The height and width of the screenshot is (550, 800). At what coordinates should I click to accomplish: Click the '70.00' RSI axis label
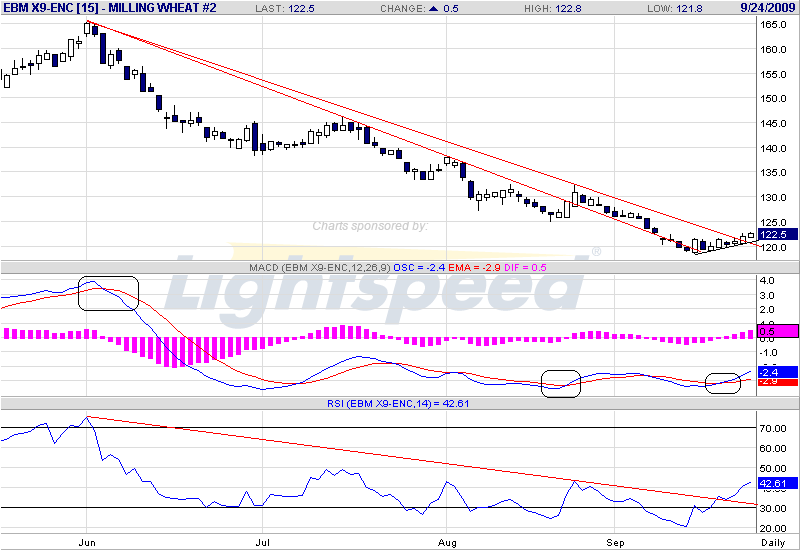[x=773, y=429]
